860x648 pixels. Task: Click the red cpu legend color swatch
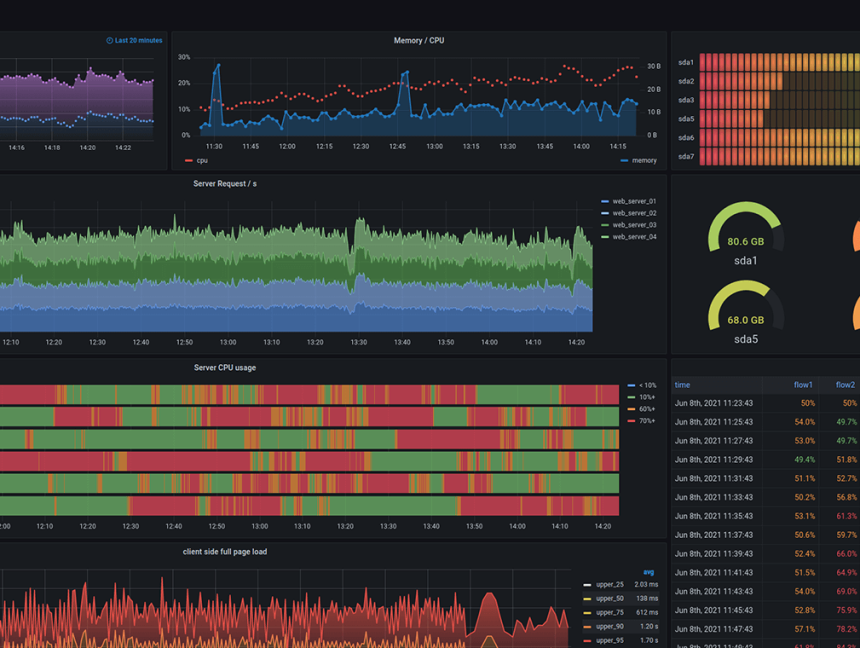(189, 161)
